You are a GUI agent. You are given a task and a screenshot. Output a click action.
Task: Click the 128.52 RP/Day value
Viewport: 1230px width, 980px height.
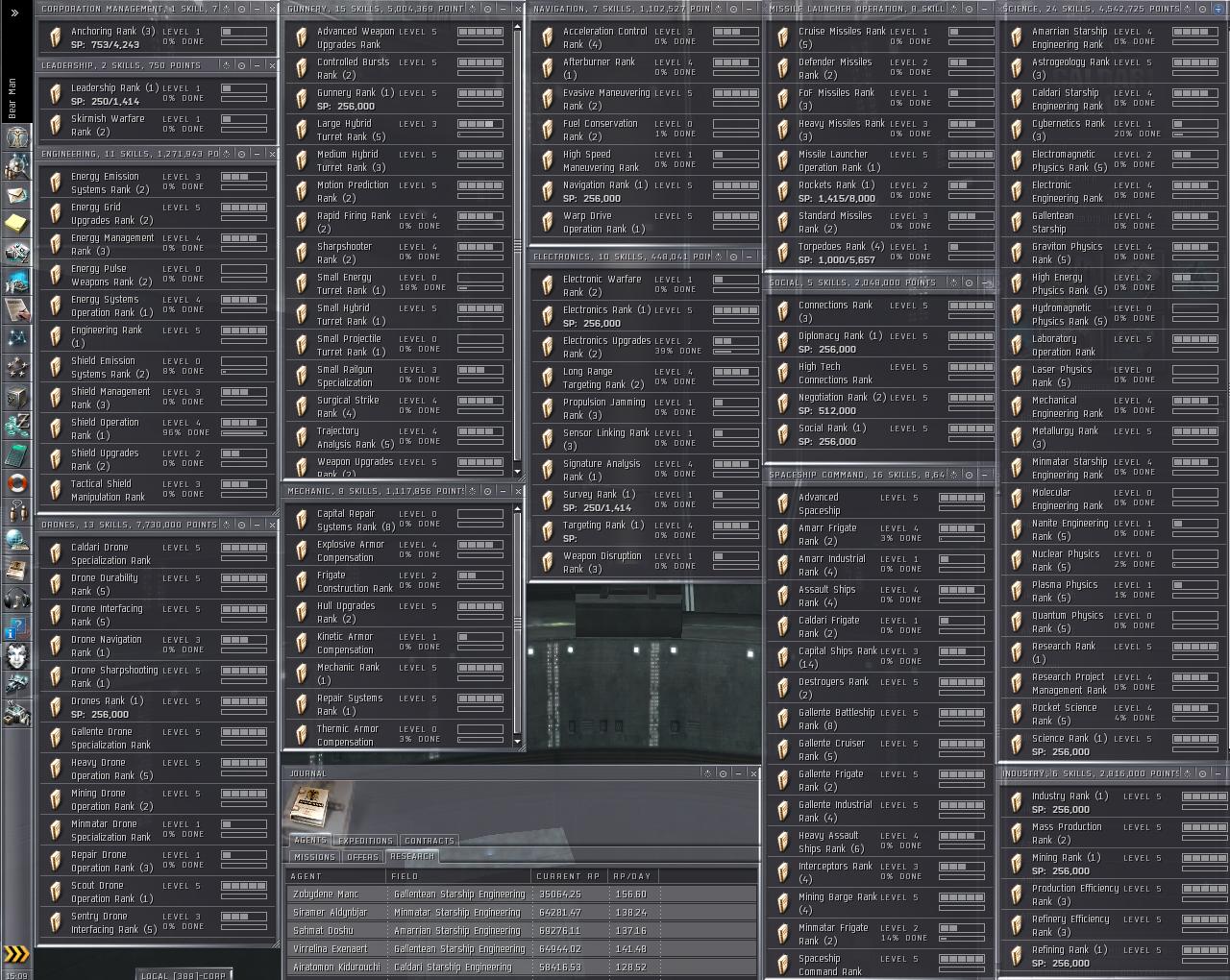630,968
